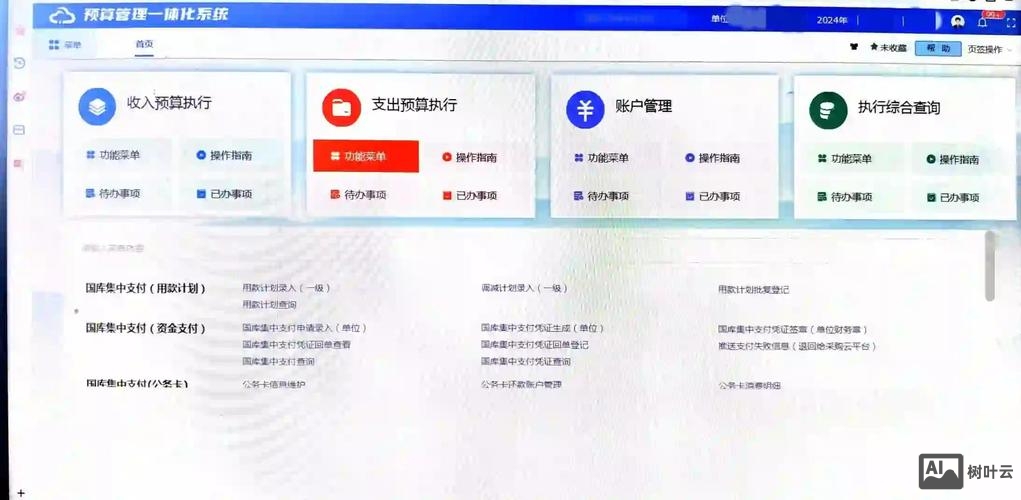Click the 执行综合查询 card title
Viewport: 1021px width, 500px height.
click(x=899, y=108)
